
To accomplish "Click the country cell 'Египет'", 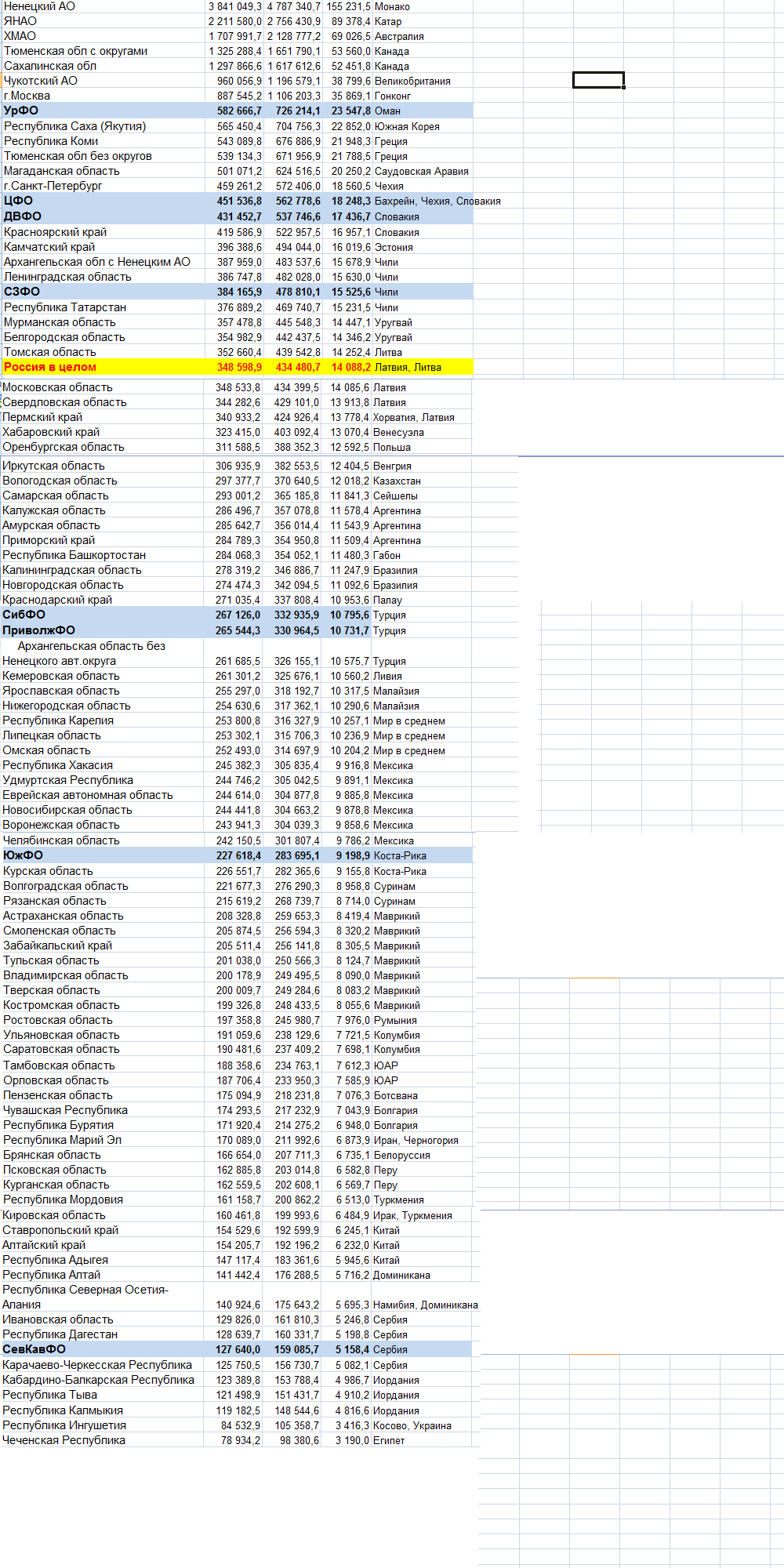I will tap(389, 1440).
